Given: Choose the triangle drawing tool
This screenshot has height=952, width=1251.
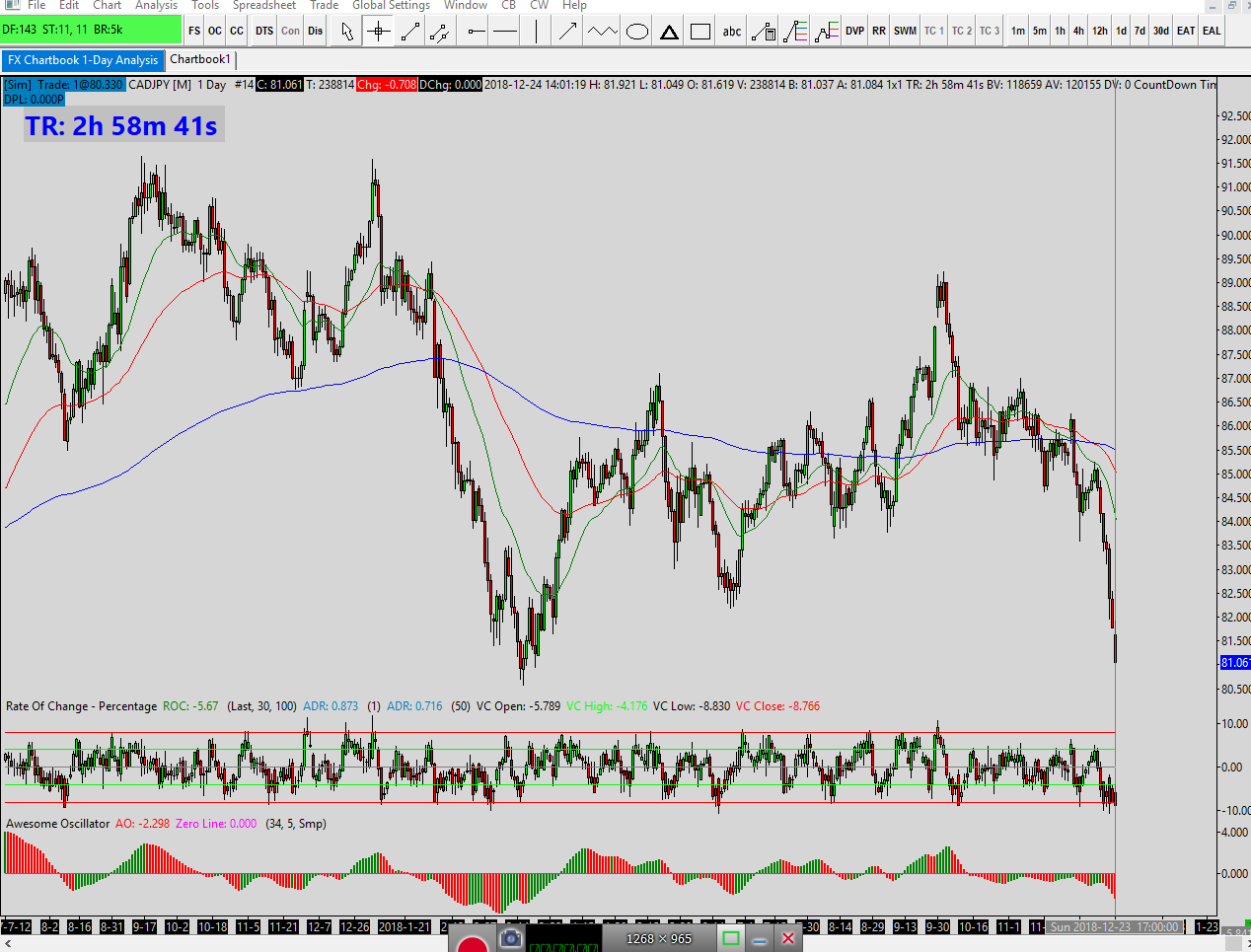Looking at the screenshot, I should (x=669, y=32).
